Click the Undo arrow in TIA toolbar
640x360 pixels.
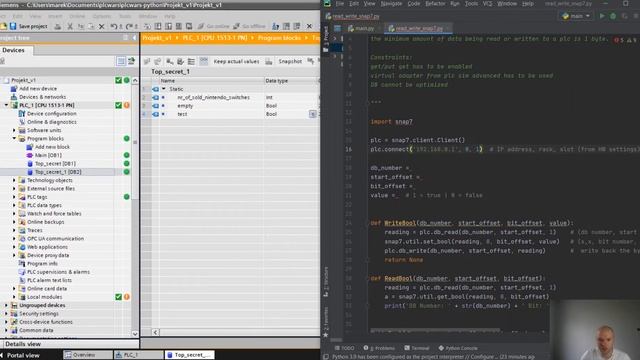(114, 27)
